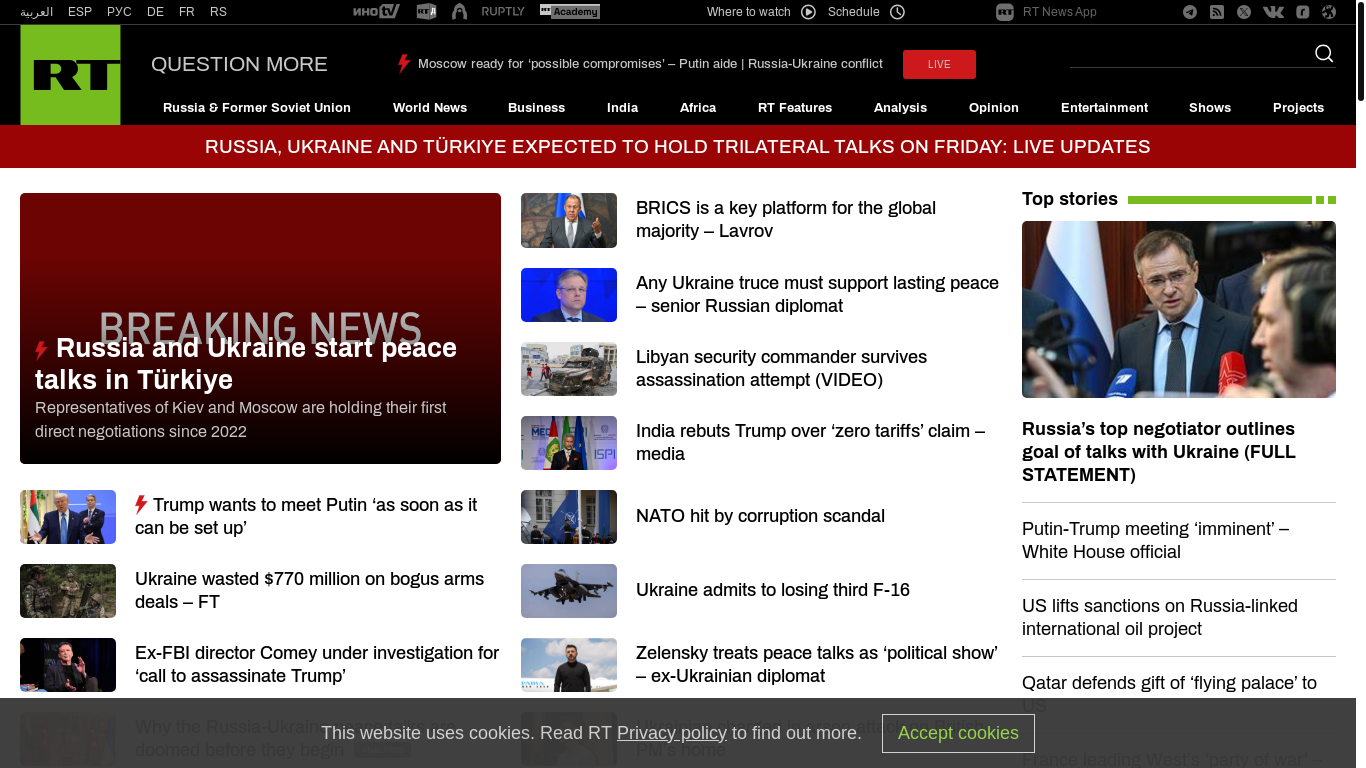Click the search magnifier icon

tap(1324, 53)
